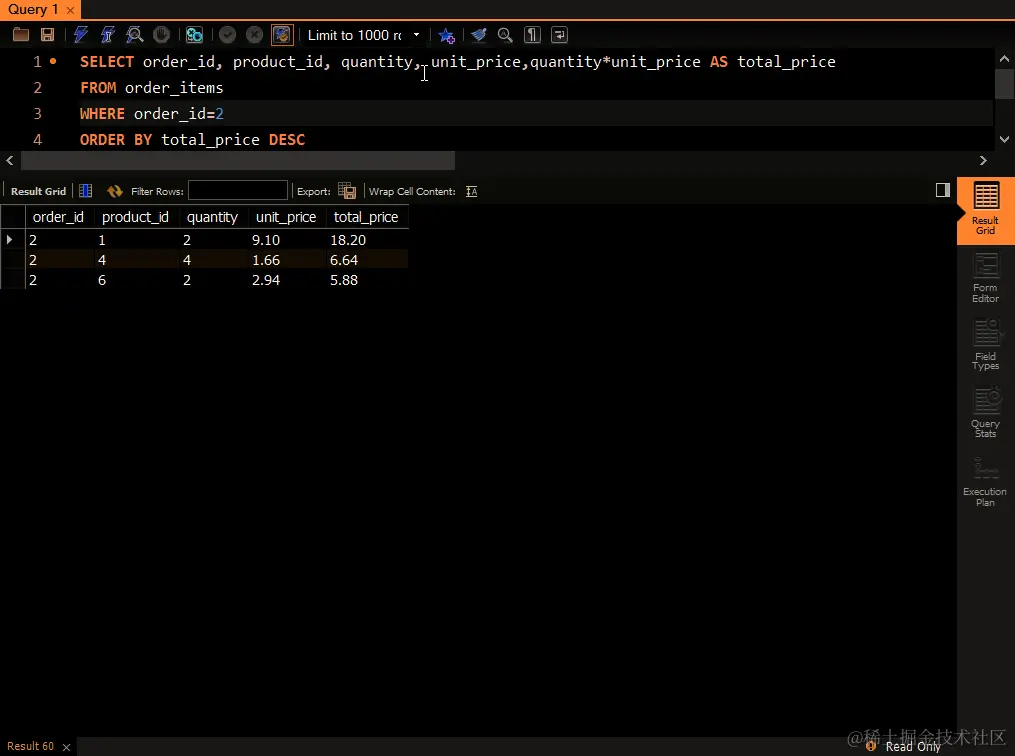Screen dimensions: 1015x756
Task: Toggle continue on error option
Action: (194, 35)
